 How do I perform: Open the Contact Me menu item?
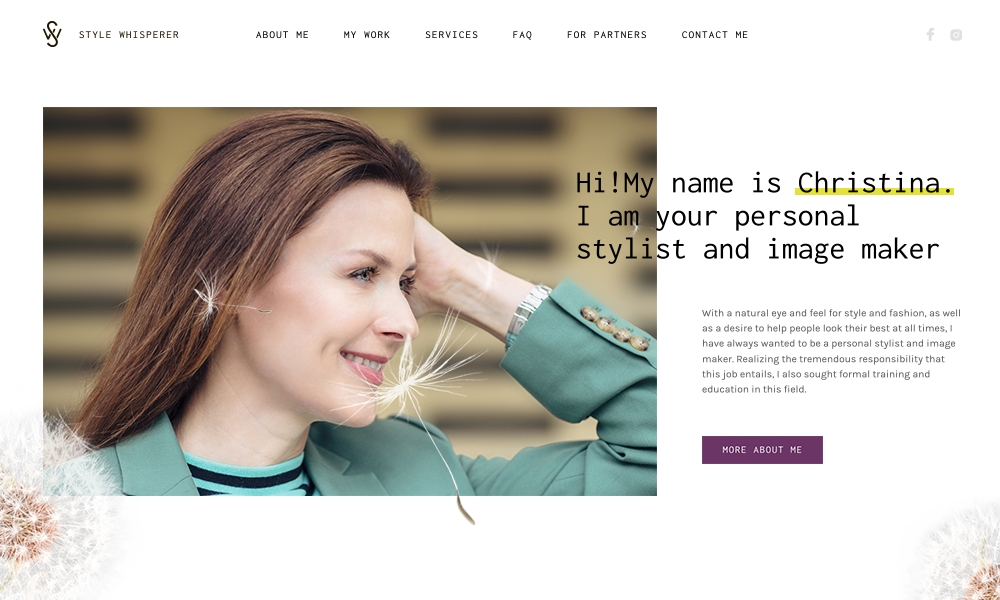click(714, 34)
